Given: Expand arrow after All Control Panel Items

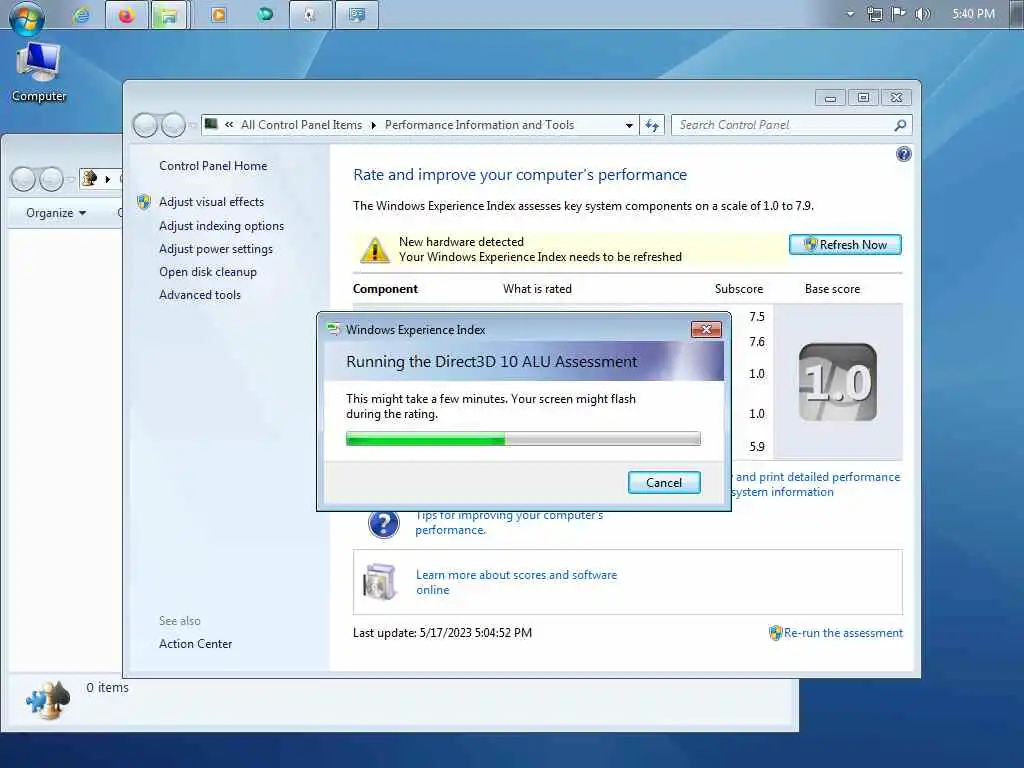Looking at the screenshot, I should (374, 125).
